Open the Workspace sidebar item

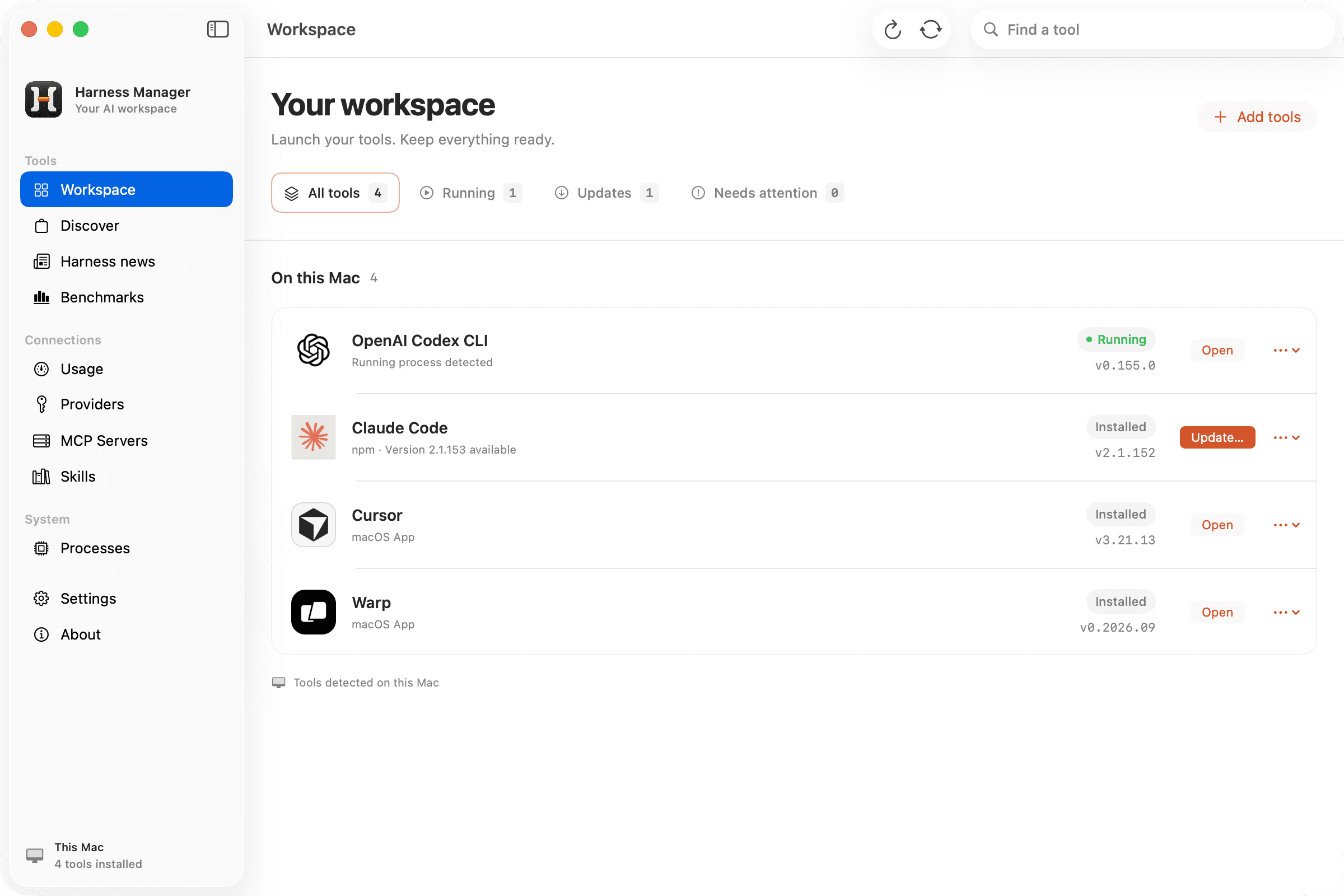click(127, 189)
